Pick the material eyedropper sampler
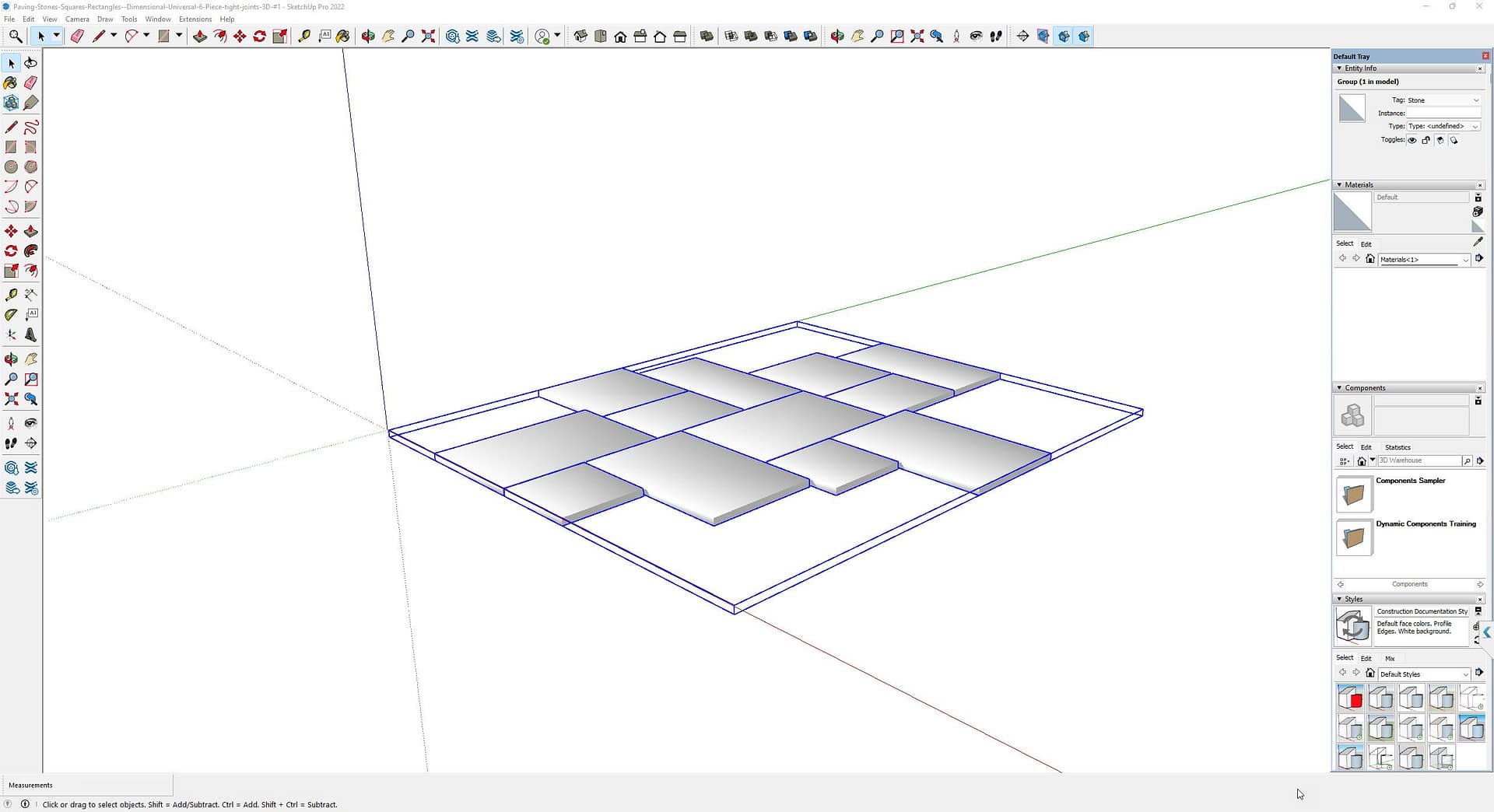Screen dimensions: 1494x812 [x=1478, y=242]
